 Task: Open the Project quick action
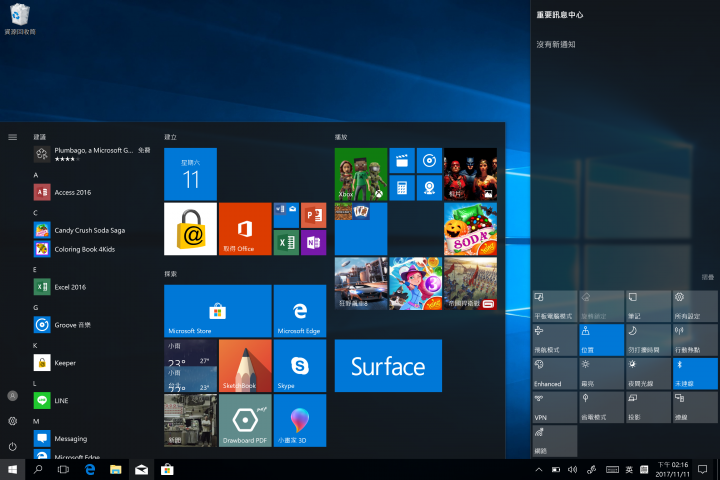coord(648,407)
